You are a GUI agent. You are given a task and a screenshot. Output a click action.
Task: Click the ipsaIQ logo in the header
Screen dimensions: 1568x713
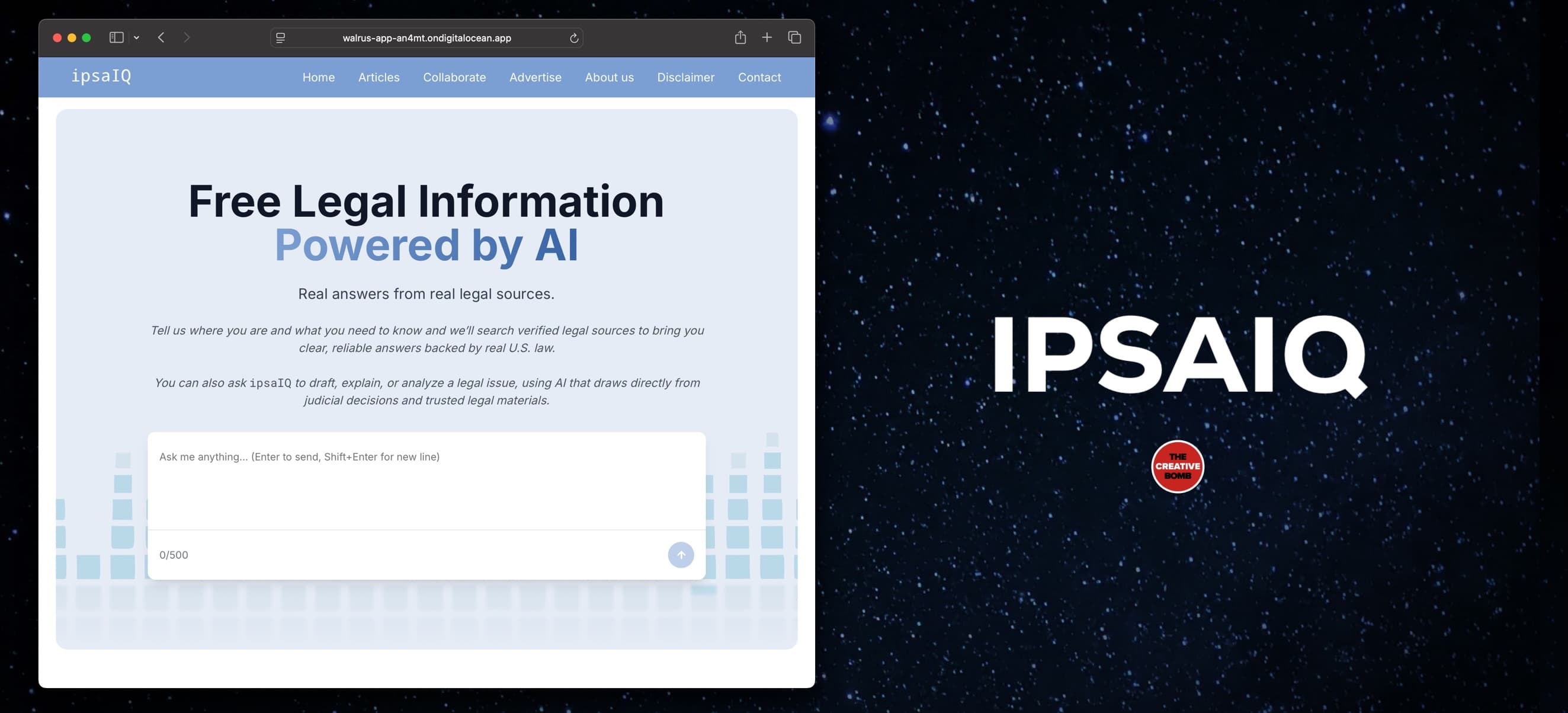[x=101, y=76]
